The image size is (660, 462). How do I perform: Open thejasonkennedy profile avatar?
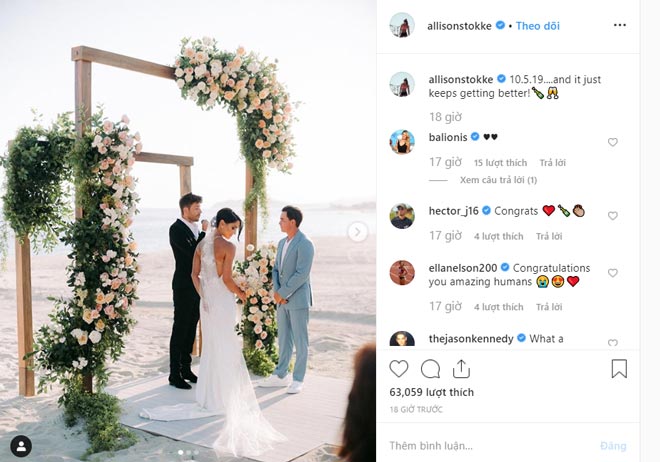tap(402, 339)
